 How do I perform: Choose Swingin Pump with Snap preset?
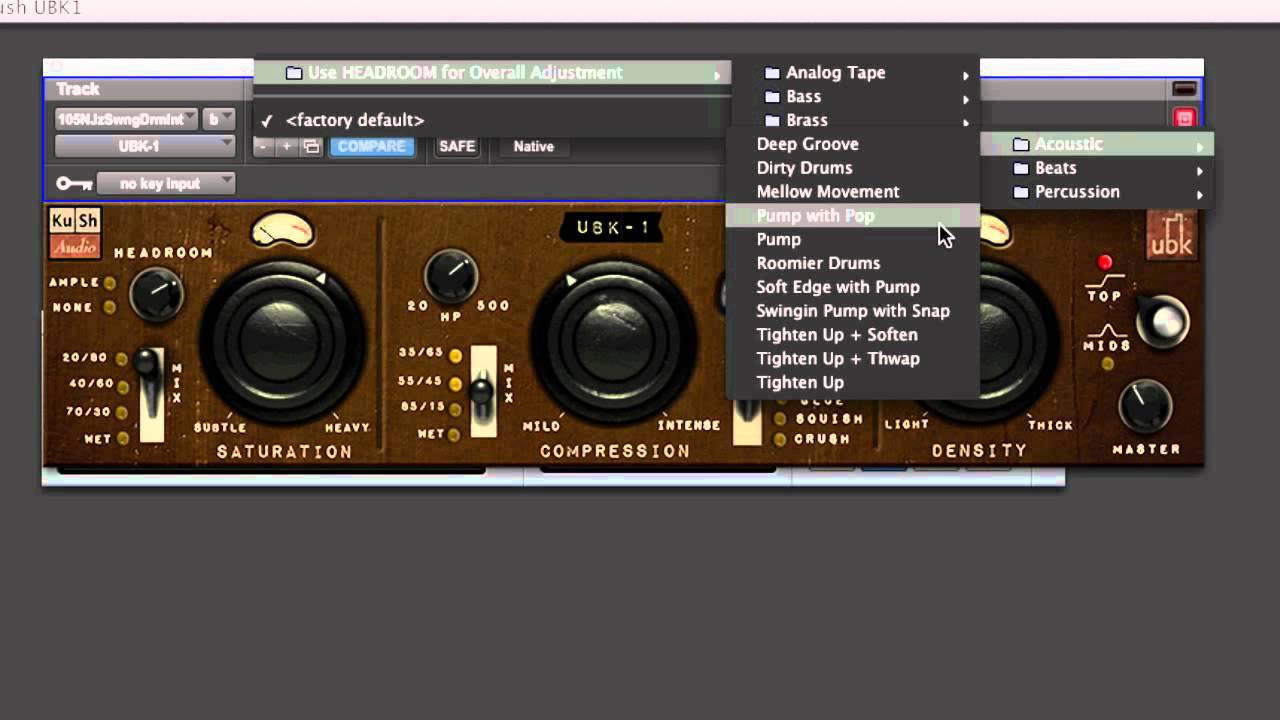coord(852,311)
